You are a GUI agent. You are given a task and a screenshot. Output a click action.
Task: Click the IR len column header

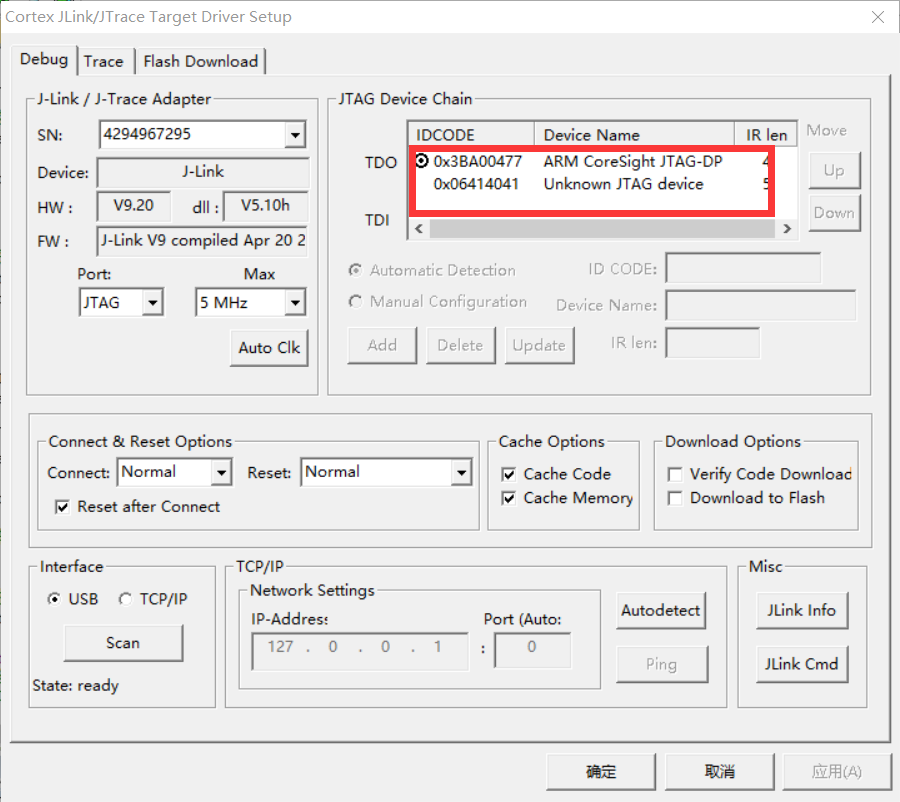point(766,135)
